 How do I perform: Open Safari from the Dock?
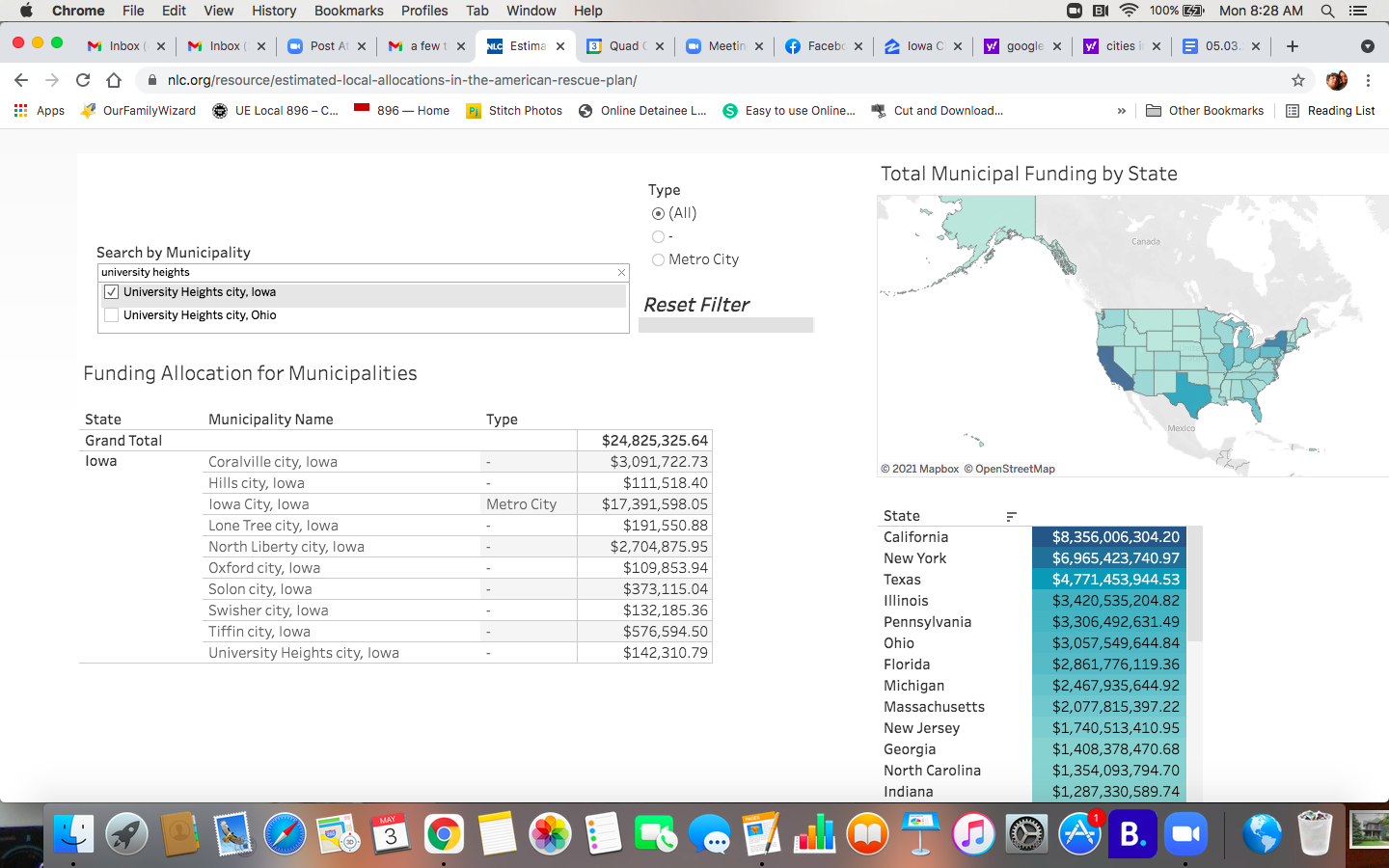pyautogui.click(x=285, y=834)
